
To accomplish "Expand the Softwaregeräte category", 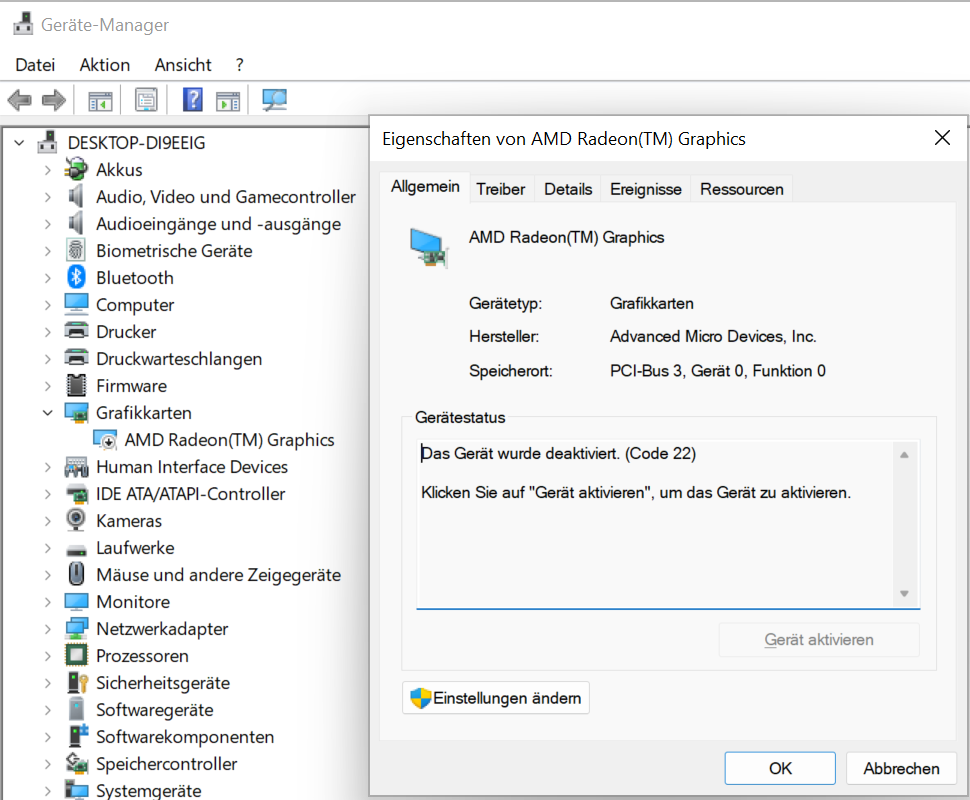I will pyautogui.click(x=48, y=710).
